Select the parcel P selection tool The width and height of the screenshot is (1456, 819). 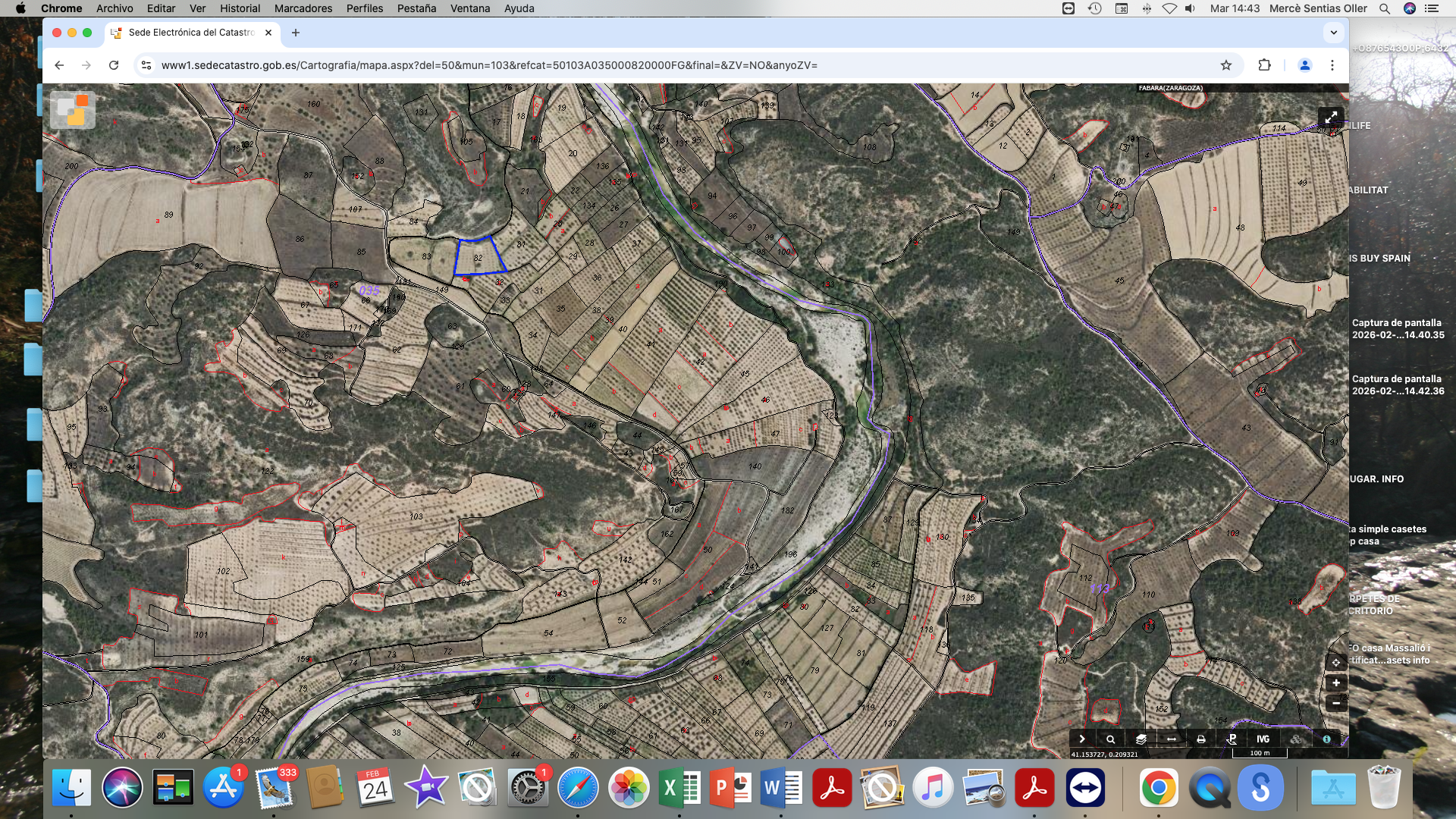(1232, 739)
